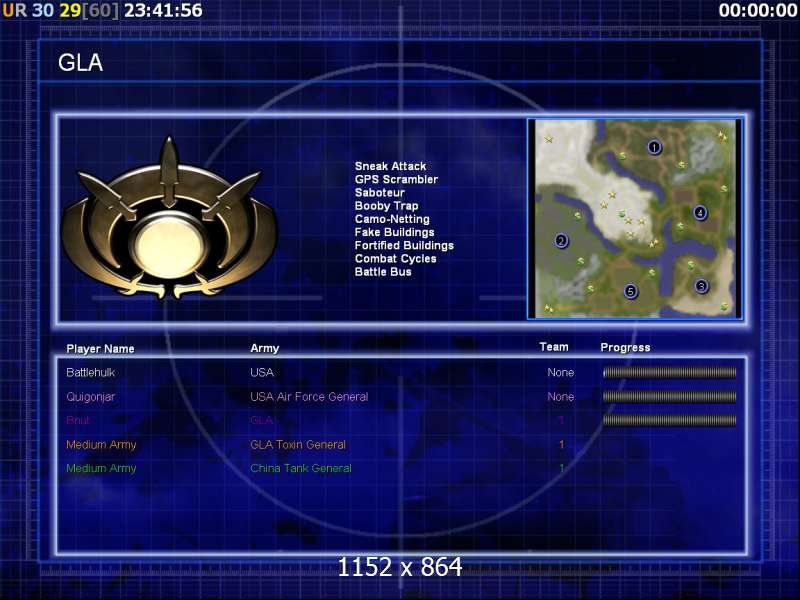Click the "Fake Buildings" list entry
The image size is (800, 600).
tap(394, 233)
